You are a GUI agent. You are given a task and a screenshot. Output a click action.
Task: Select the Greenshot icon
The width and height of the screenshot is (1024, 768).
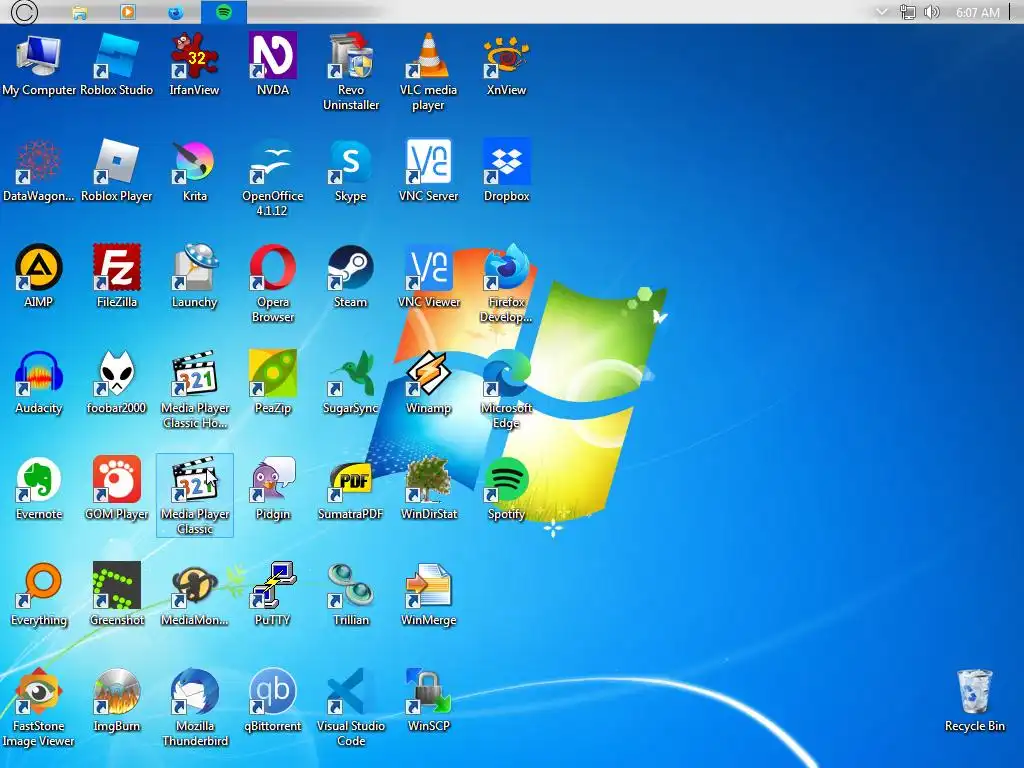click(116, 594)
